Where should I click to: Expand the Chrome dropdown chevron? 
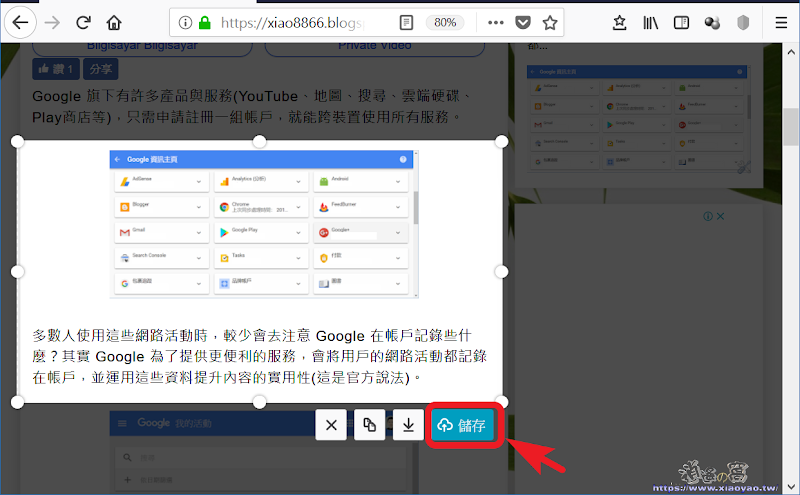[298, 207]
